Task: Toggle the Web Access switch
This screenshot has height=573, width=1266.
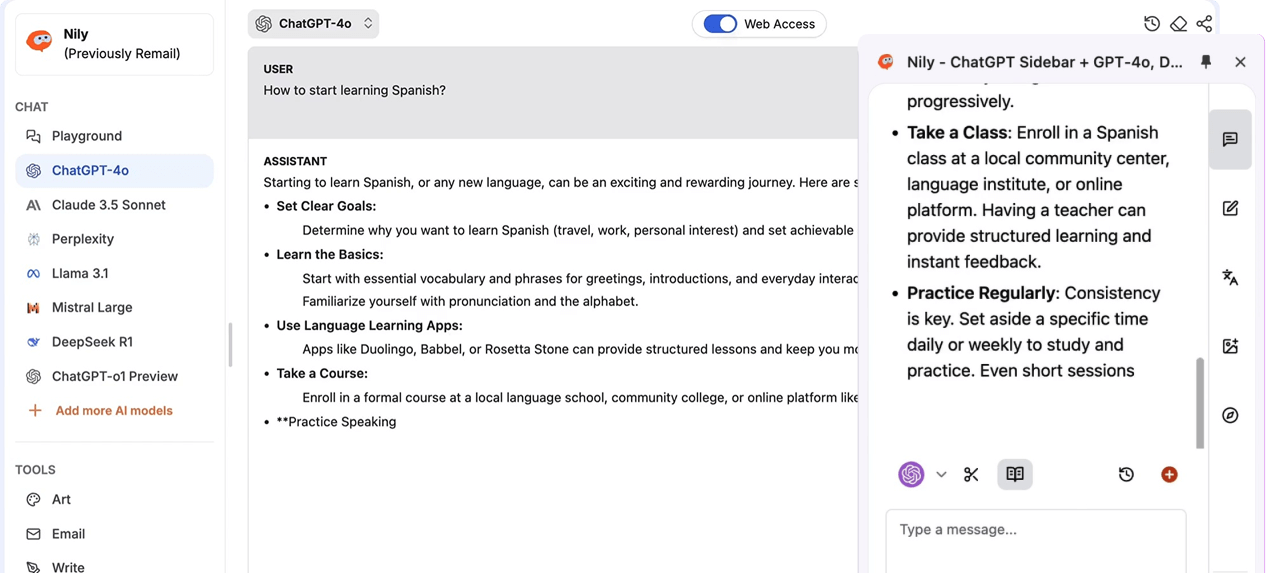Action: (x=720, y=24)
